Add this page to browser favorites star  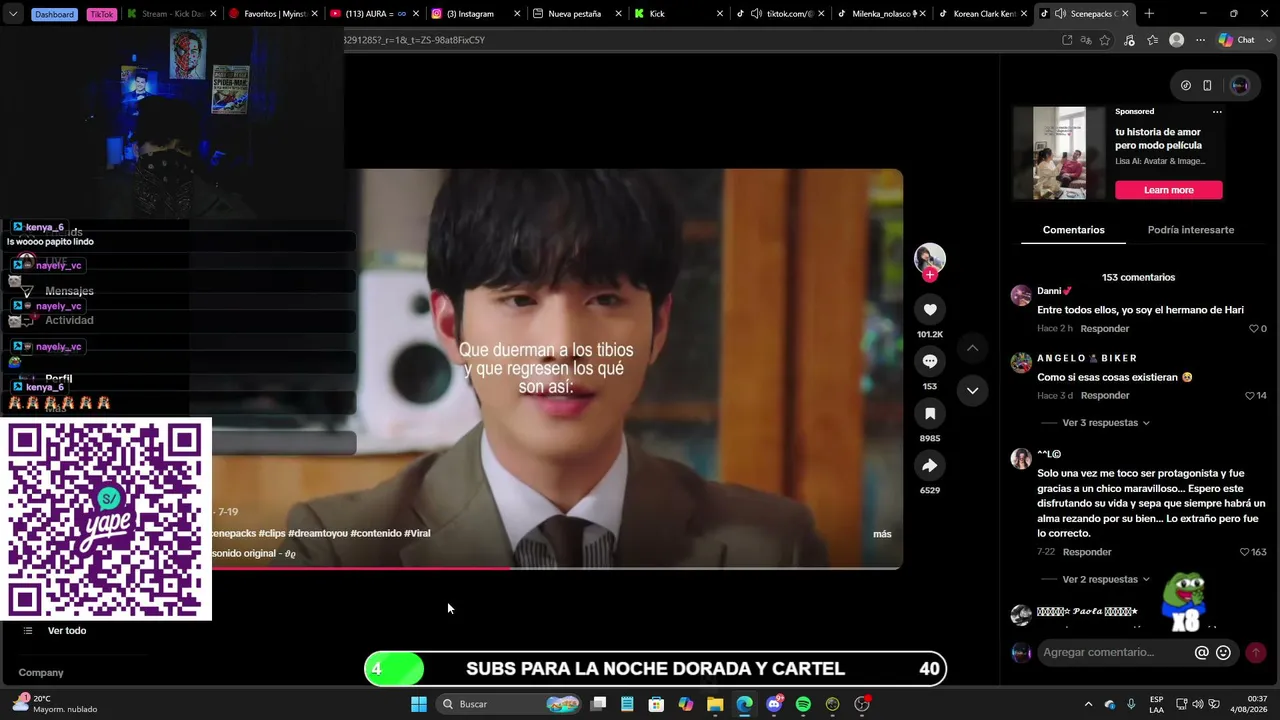pyautogui.click(x=1105, y=40)
